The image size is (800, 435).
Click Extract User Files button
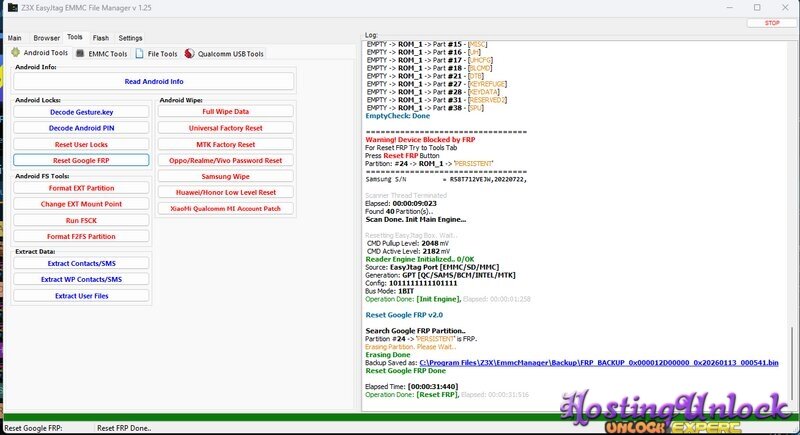(x=82, y=296)
